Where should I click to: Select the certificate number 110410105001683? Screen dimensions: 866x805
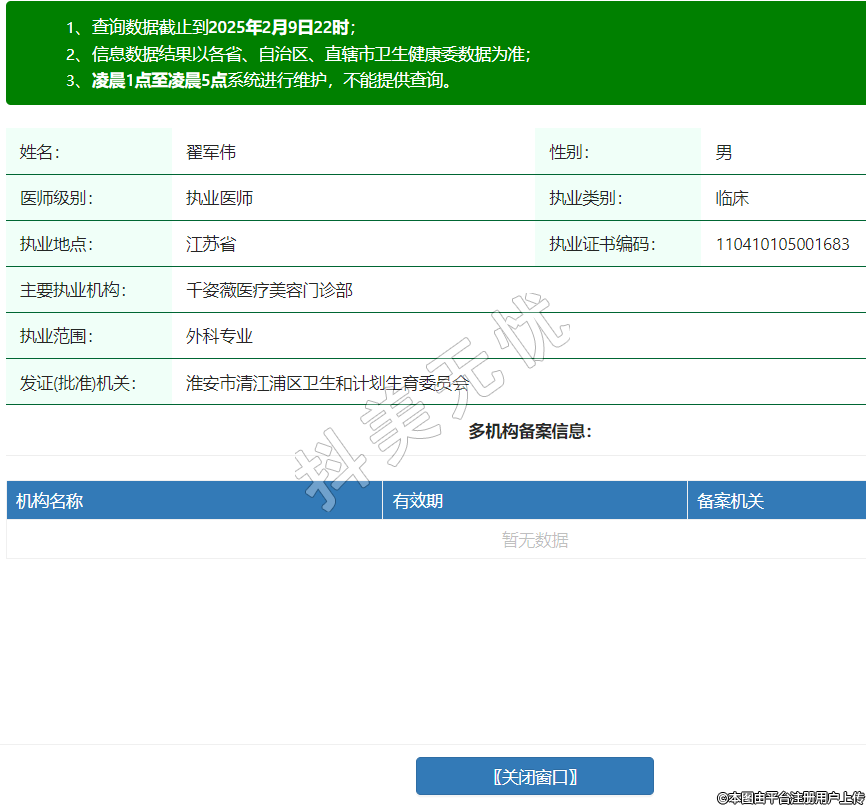782,244
